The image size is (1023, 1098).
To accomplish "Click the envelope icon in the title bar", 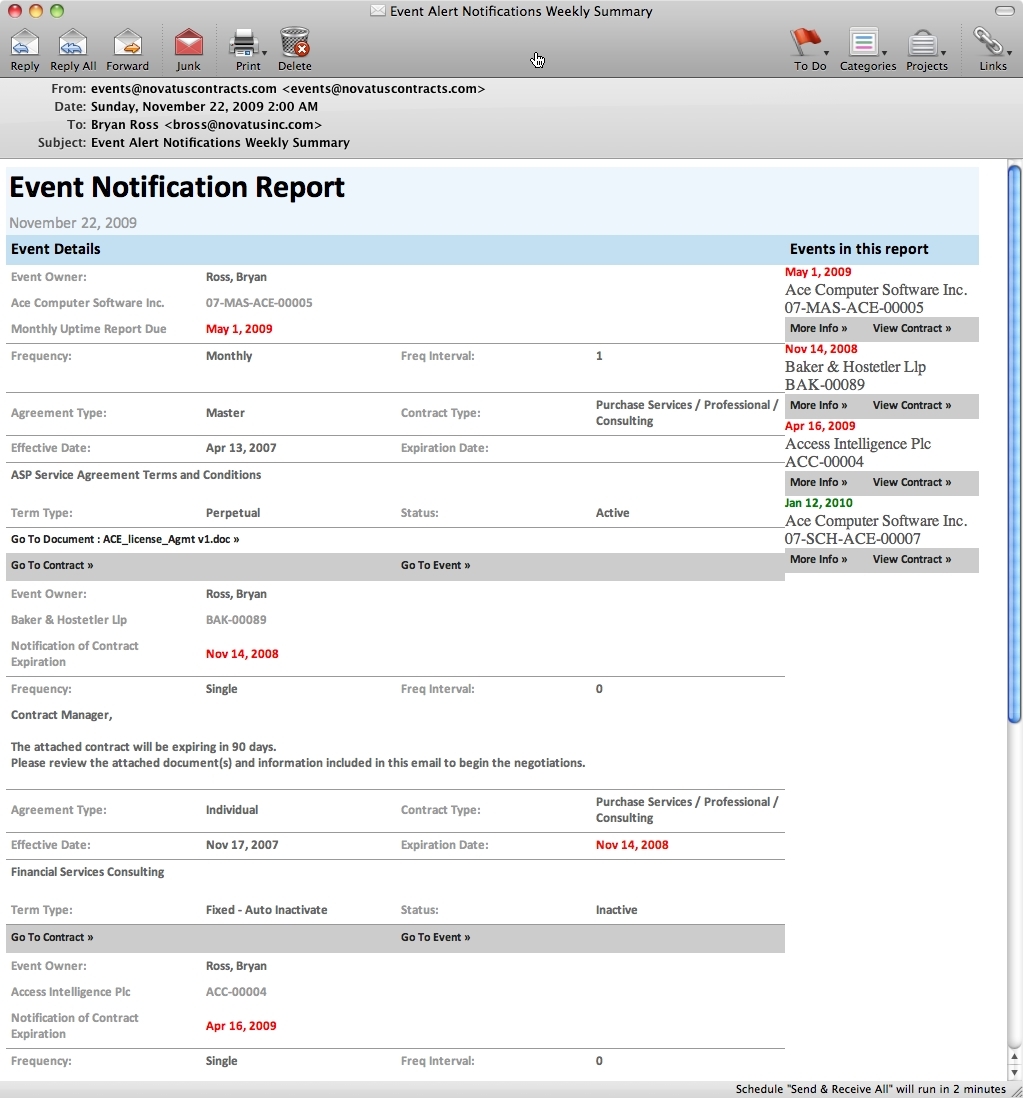I will click(378, 11).
